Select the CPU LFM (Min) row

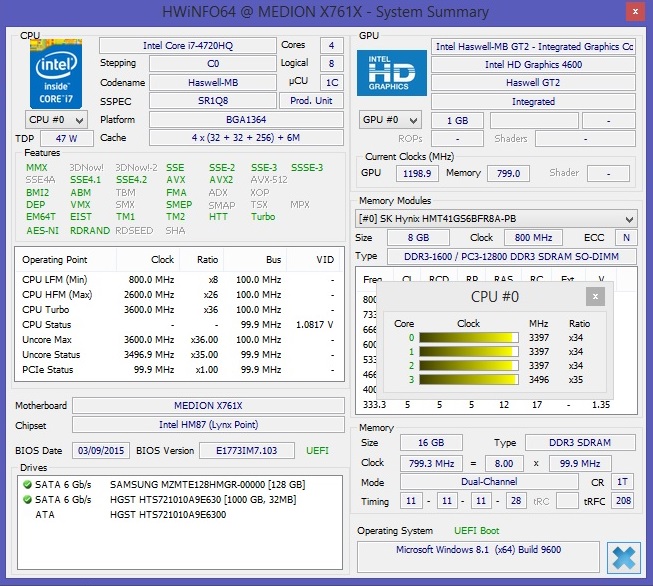[x=179, y=279]
